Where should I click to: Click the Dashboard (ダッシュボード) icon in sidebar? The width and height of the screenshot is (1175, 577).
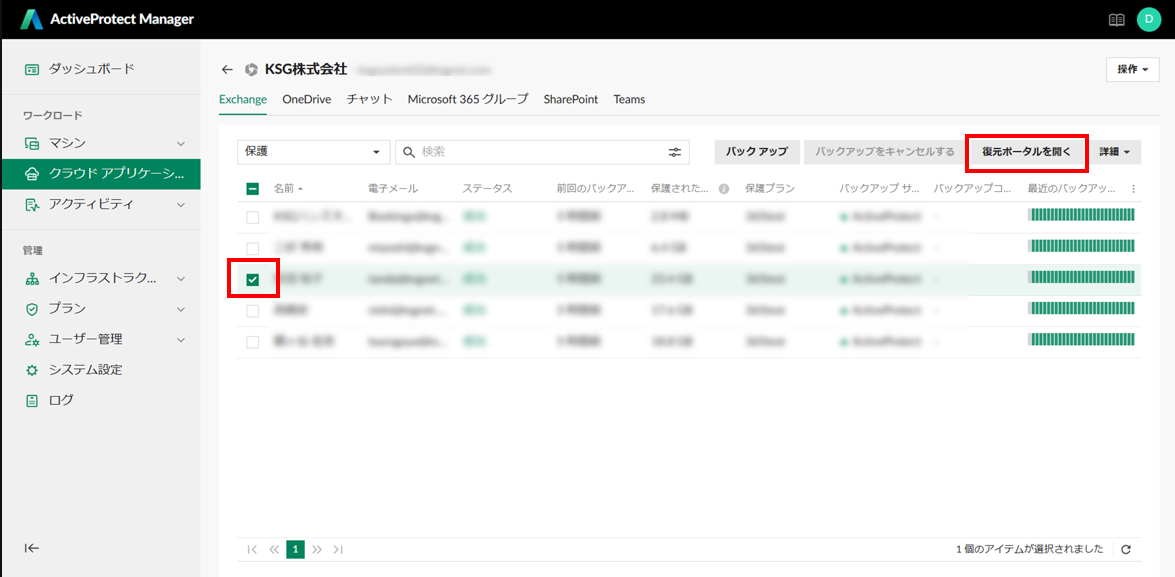coord(31,69)
